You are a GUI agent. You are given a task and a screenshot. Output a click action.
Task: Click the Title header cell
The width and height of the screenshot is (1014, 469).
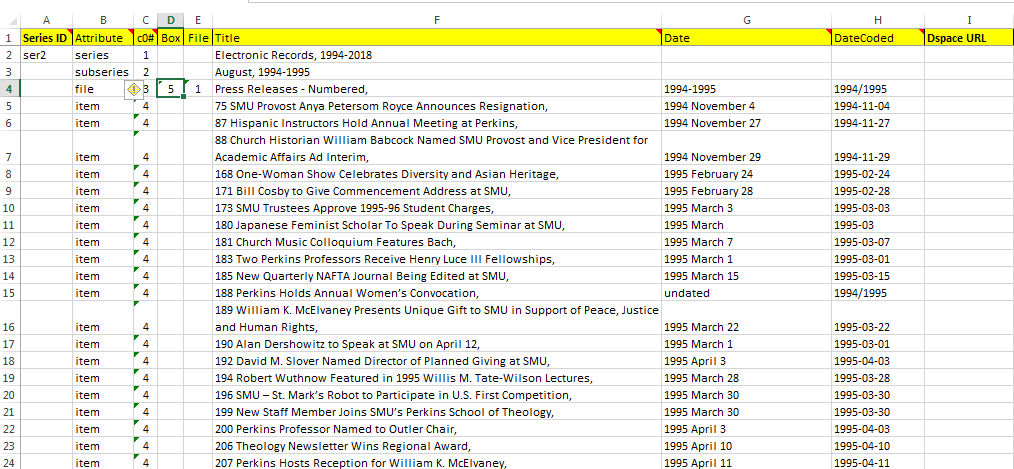tap(436, 38)
